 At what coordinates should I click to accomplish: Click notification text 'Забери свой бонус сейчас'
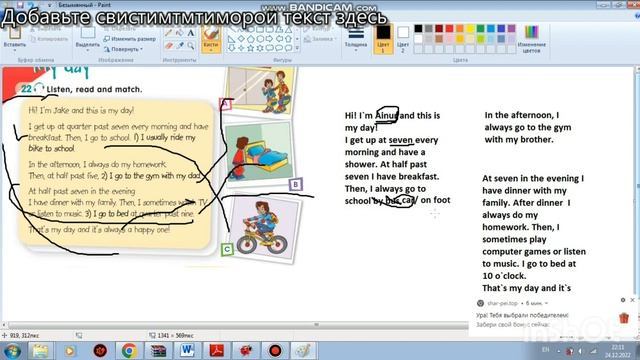point(513,324)
